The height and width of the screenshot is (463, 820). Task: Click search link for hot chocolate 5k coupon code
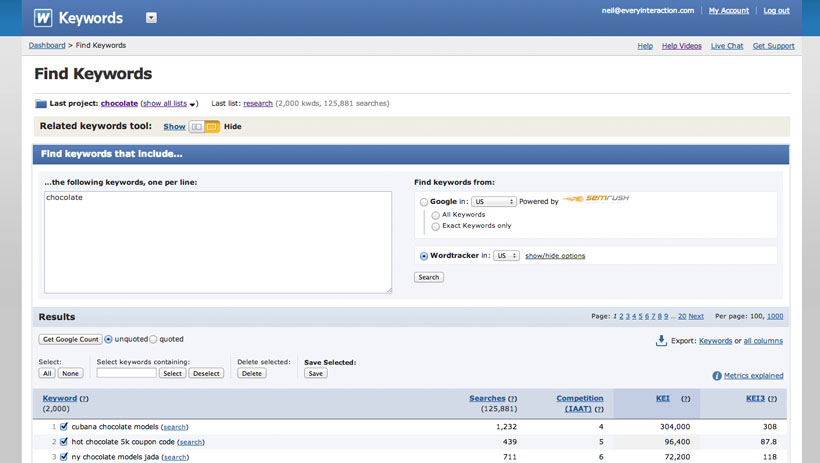click(x=191, y=442)
